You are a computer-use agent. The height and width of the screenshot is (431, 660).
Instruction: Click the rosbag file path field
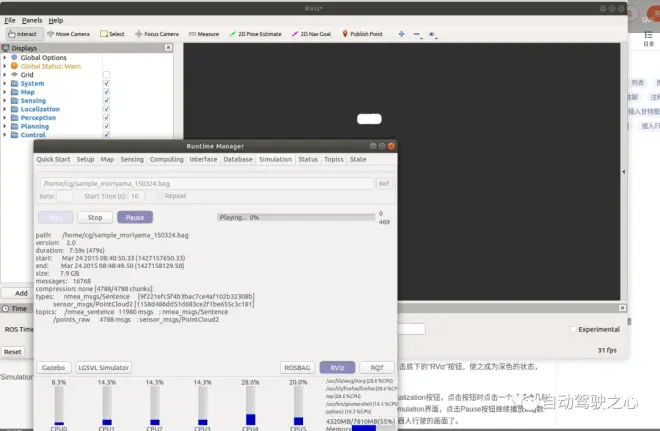click(207, 184)
